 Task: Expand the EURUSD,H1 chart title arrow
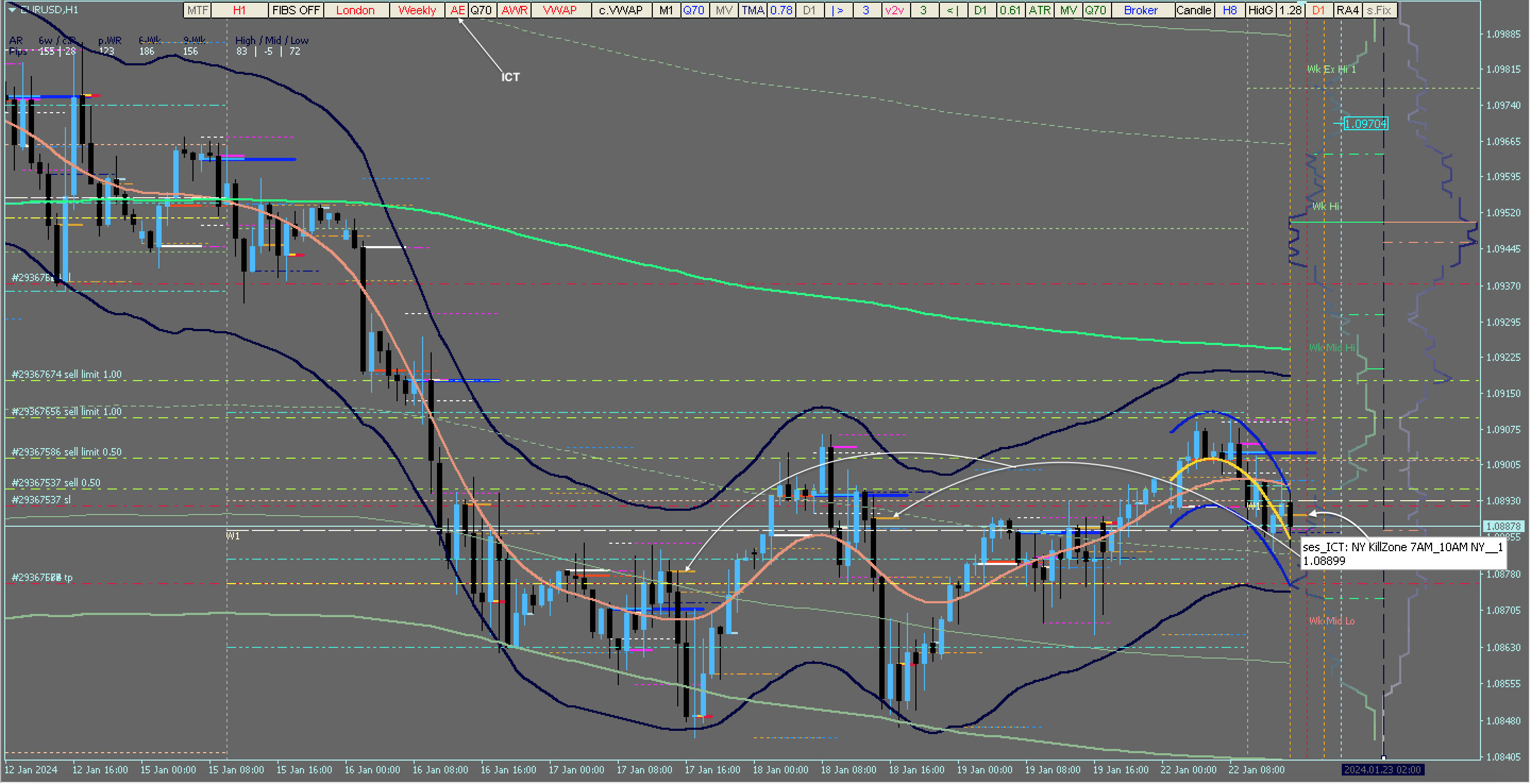(x=12, y=10)
